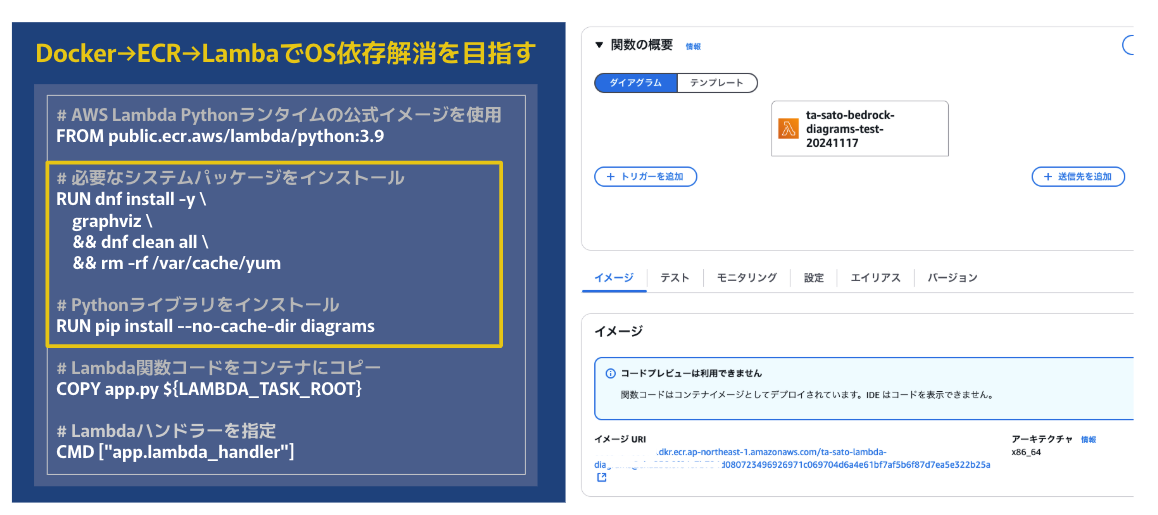Select the # 必要なシステムパッケージをインストール comment

click(x=230, y=178)
